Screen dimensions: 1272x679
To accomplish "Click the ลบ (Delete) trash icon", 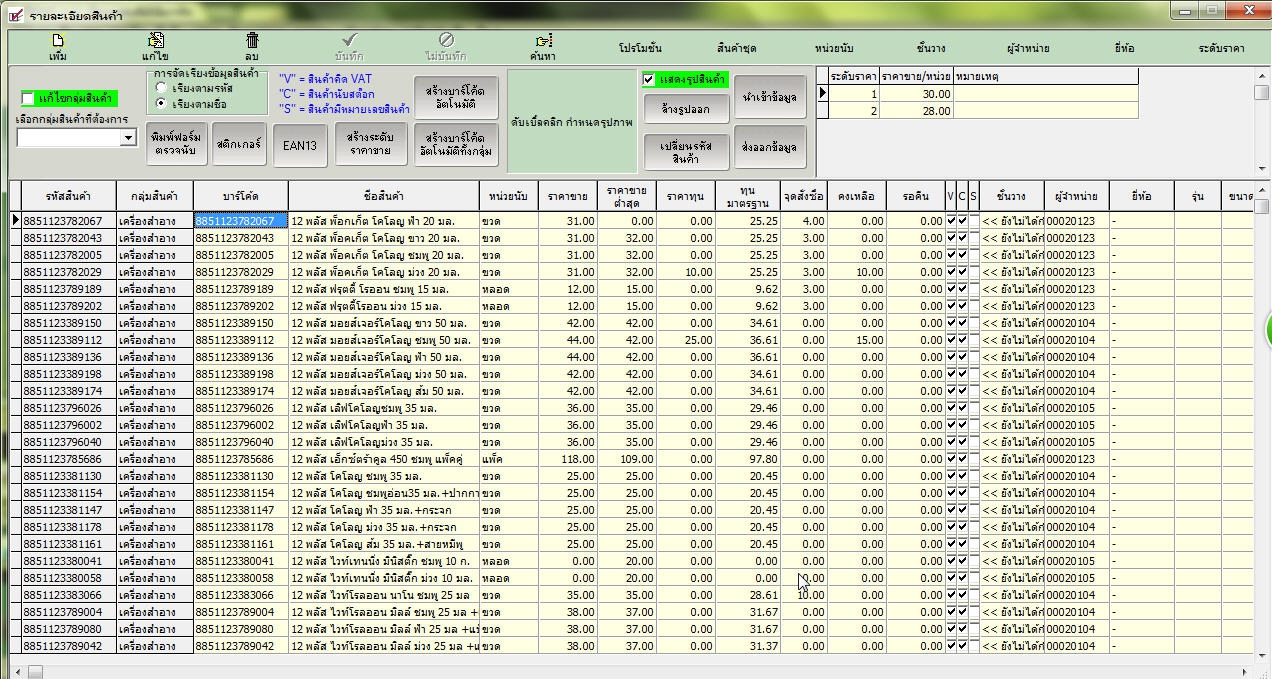I will pos(252,41).
